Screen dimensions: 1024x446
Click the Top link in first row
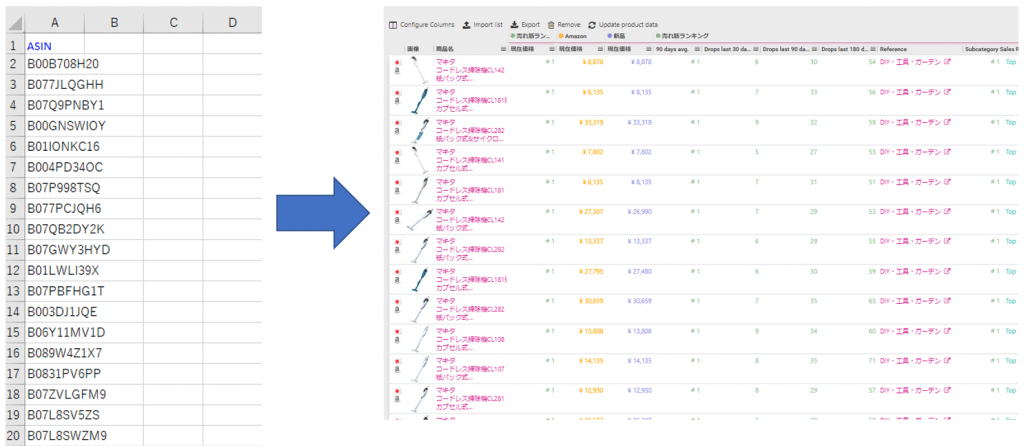(x=1009, y=62)
